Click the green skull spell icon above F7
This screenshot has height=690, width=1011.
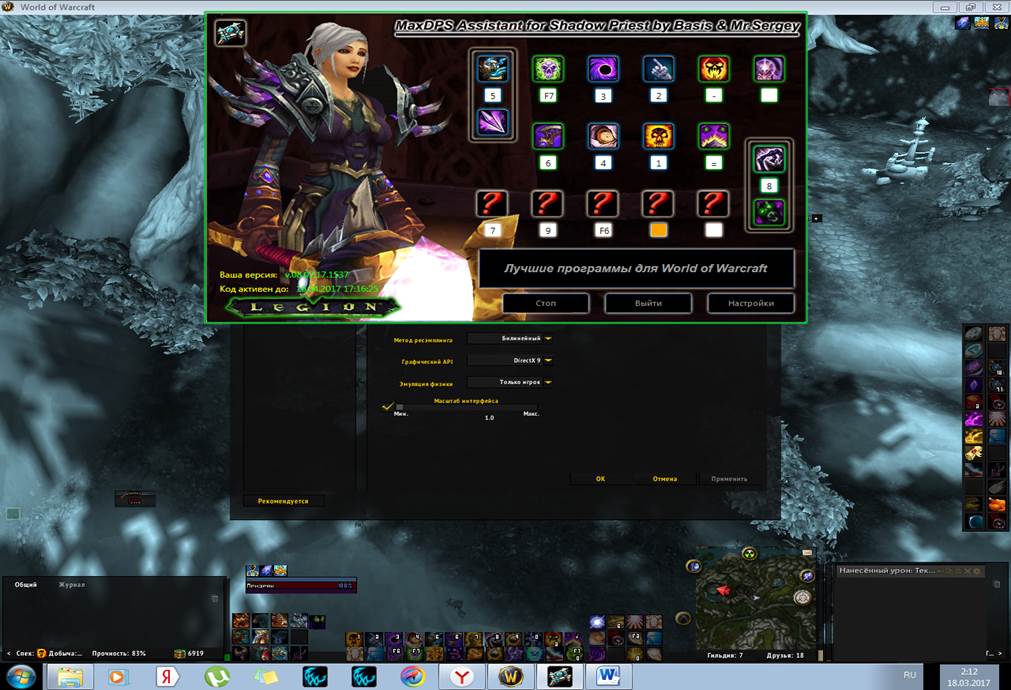pos(548,69)
